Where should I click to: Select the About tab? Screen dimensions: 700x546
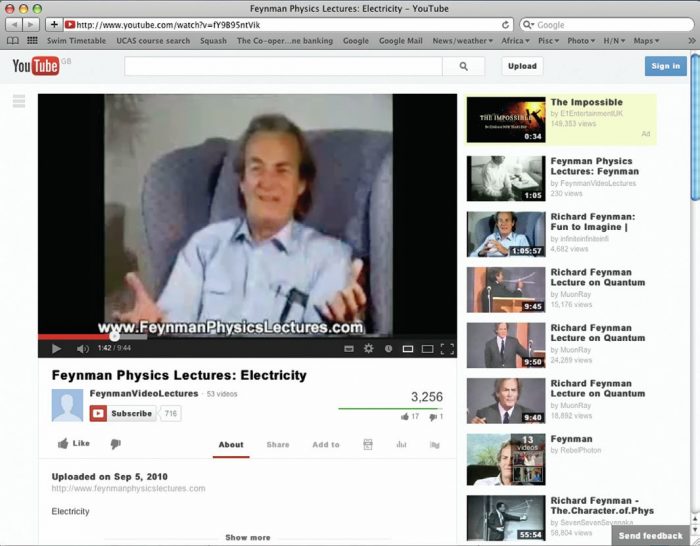(231, 445)
